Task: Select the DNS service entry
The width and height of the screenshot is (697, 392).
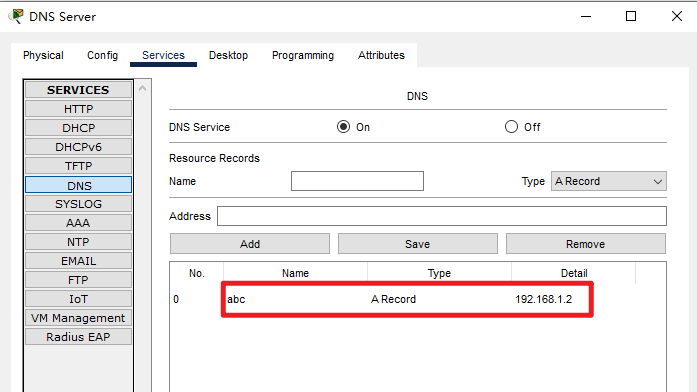Action: 78,185
